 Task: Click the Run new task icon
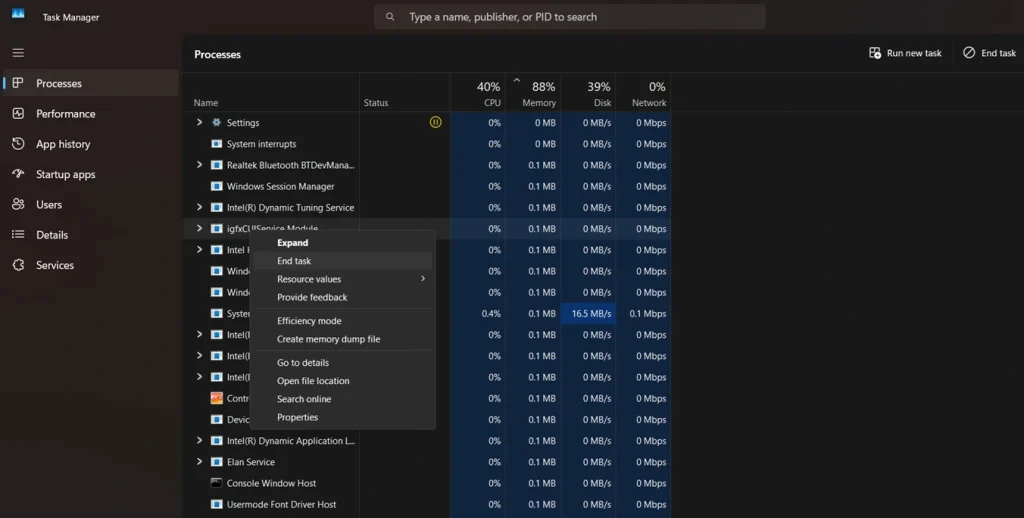(x=875, y=53)
